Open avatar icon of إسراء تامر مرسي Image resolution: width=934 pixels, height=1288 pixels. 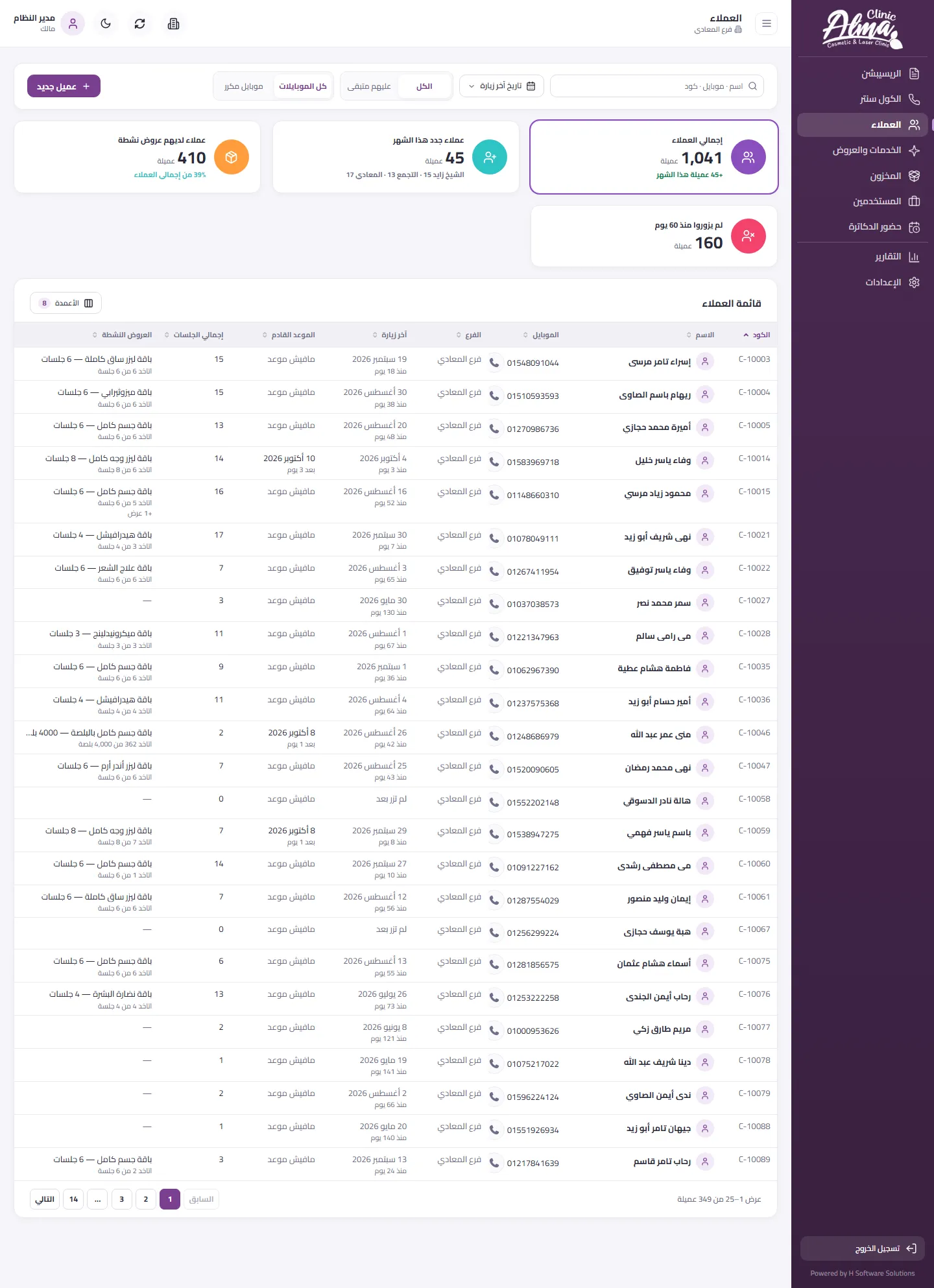[x=705, y=362]
